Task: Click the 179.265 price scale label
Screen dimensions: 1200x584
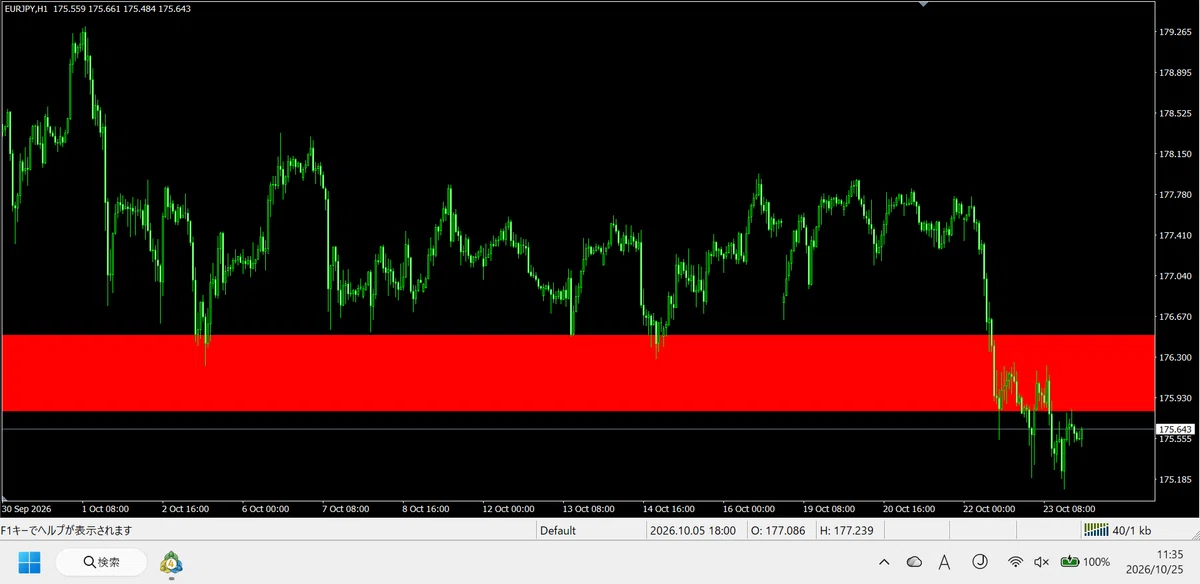Action: [1174, 32]
